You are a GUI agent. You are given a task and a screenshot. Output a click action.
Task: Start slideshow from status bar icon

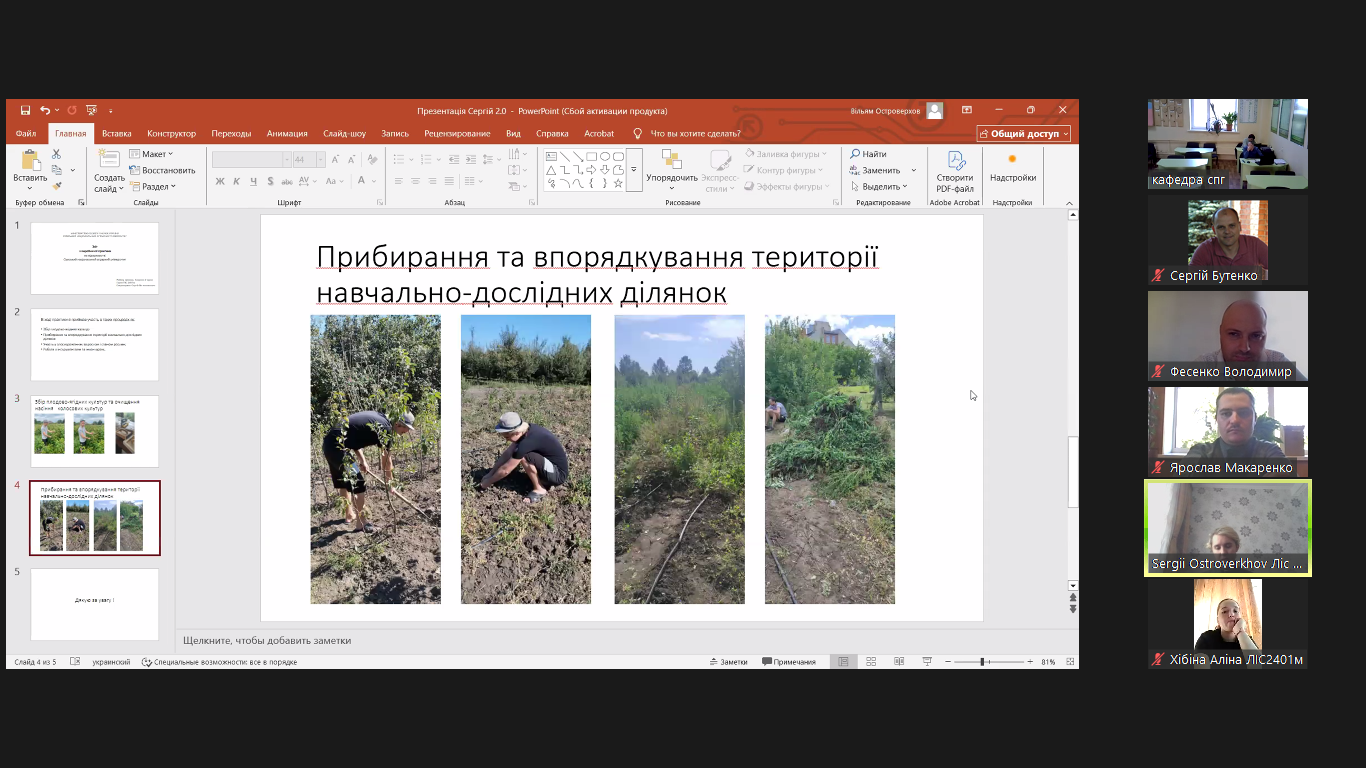point(927,662)
